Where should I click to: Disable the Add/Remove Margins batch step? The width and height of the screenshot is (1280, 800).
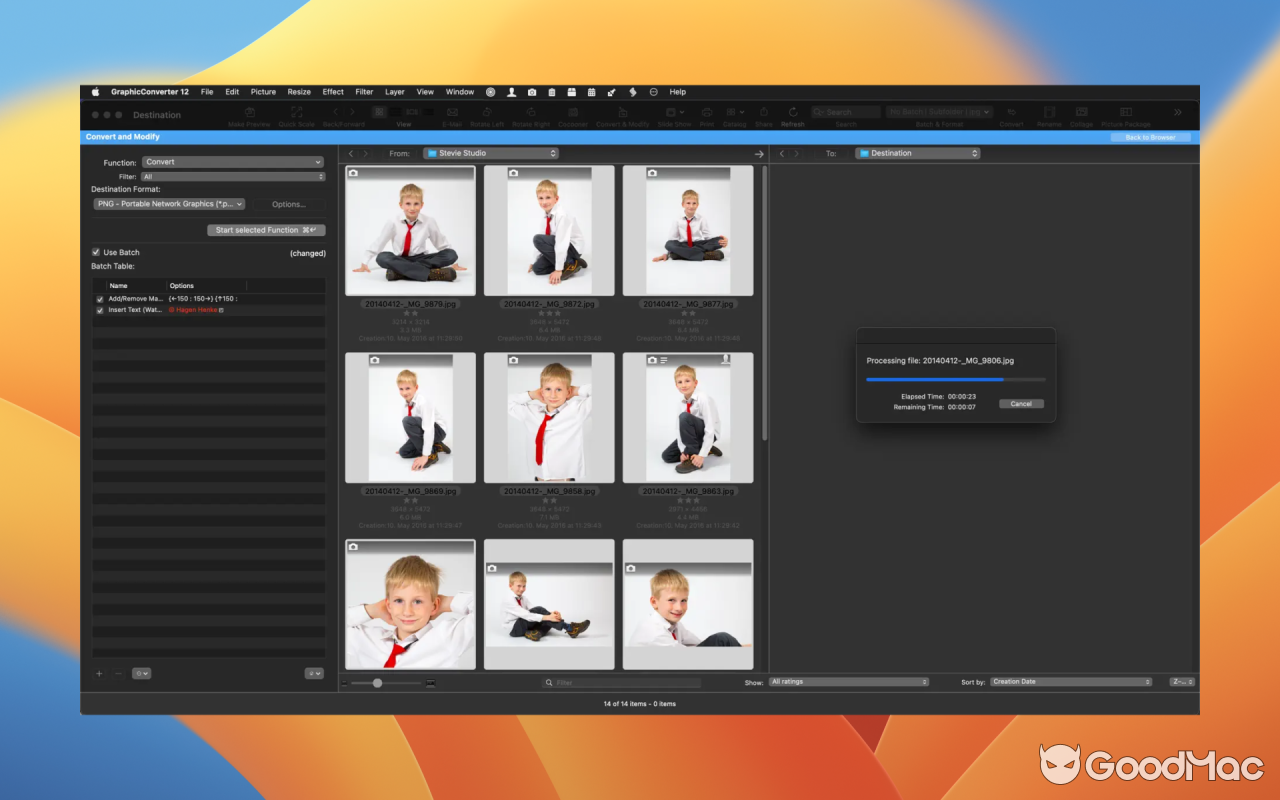(x=99, y=298)
